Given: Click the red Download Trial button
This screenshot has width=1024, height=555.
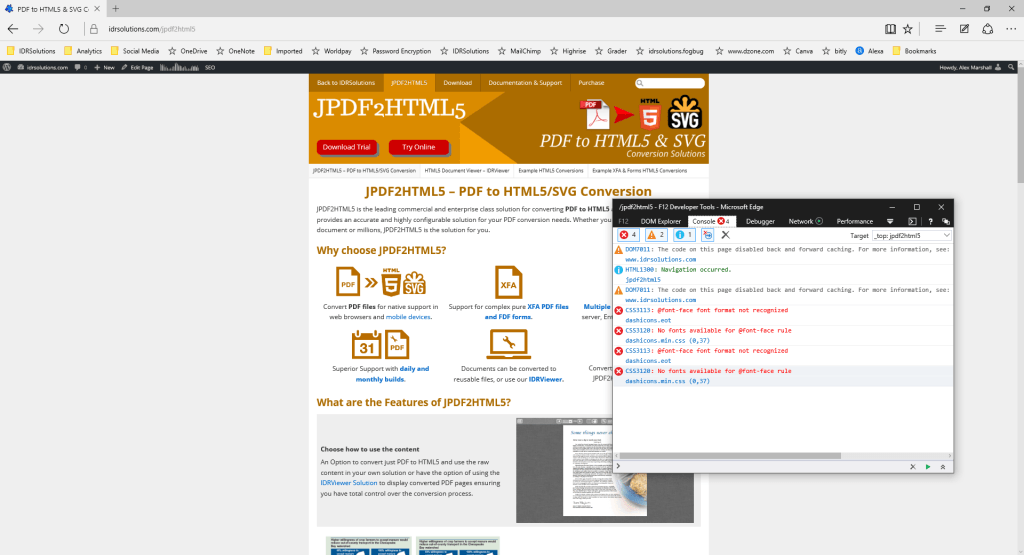Looking at the screenshot, I should tap(347, 147).
